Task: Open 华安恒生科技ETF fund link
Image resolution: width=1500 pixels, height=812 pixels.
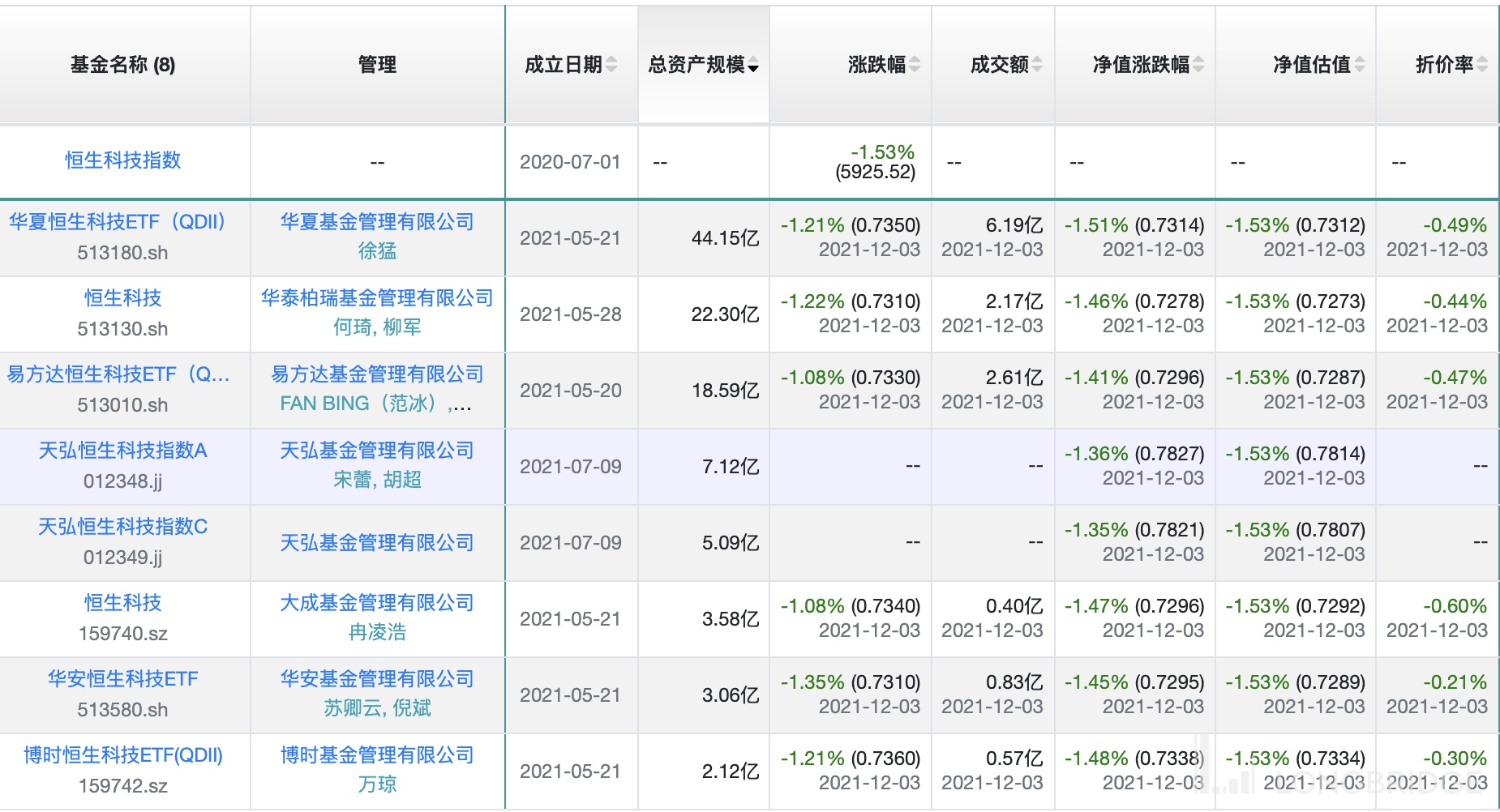Action: pos(123,679)
